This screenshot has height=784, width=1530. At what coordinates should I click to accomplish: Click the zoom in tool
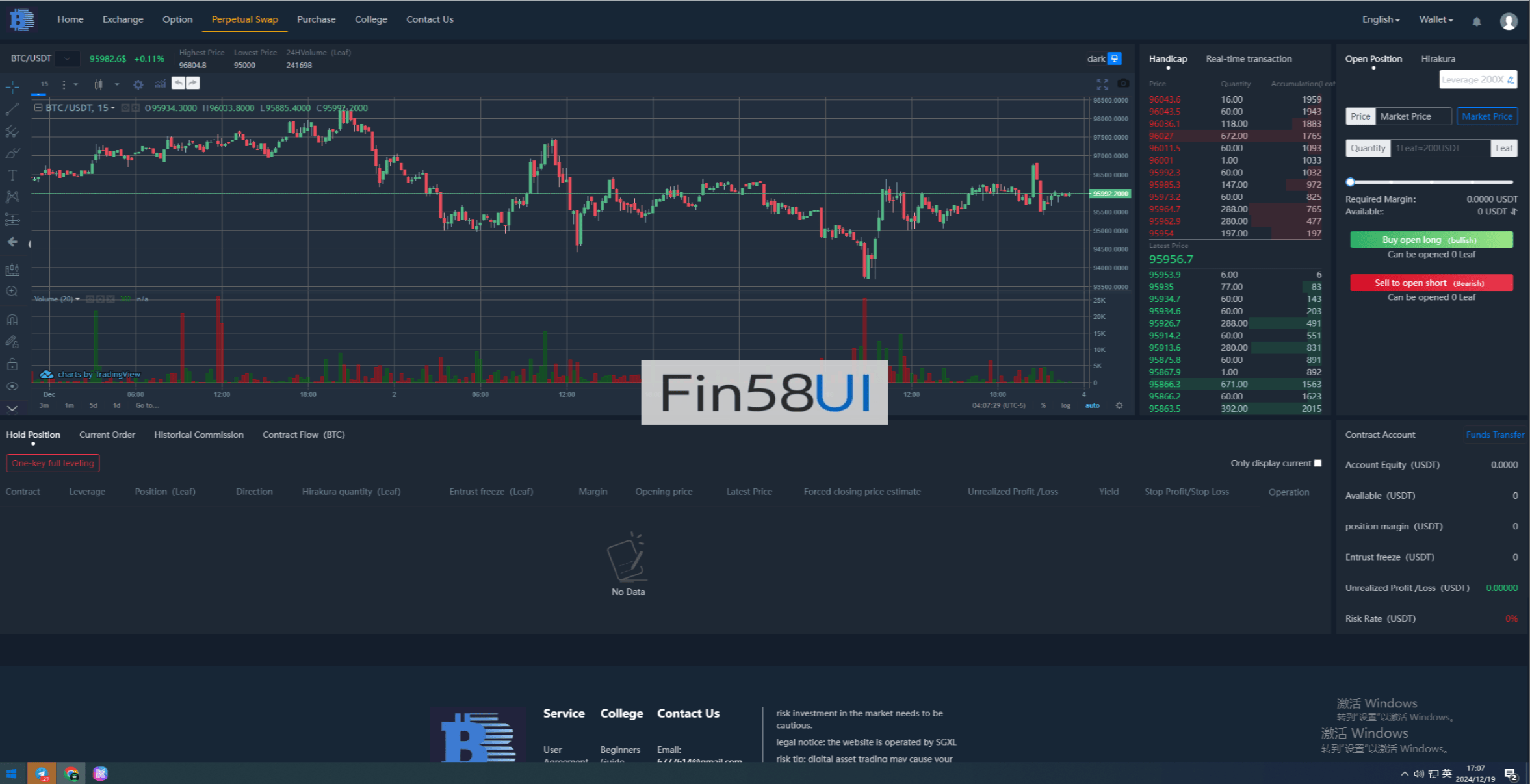(x=12, y=292)
